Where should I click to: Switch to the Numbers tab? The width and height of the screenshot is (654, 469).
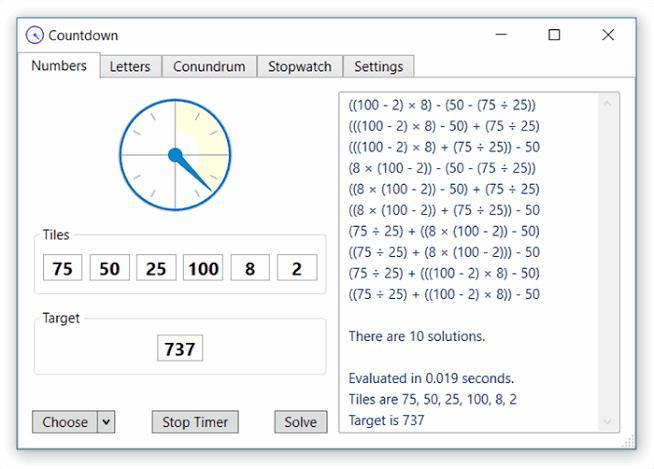[x=59, y=66]
